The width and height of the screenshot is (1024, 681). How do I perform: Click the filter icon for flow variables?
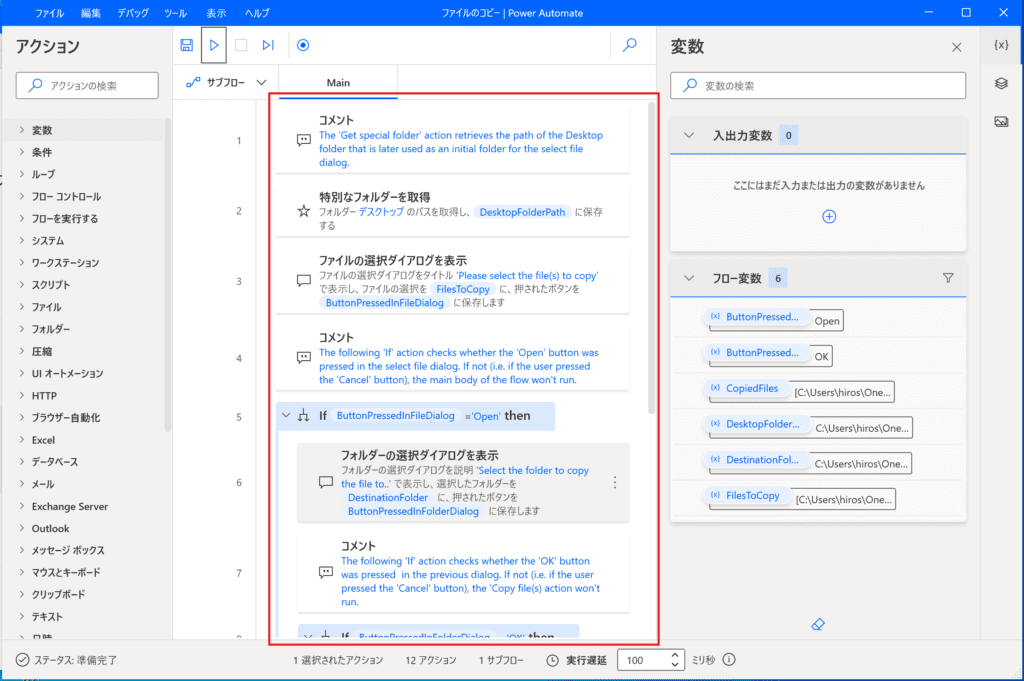tap(948, 278)
